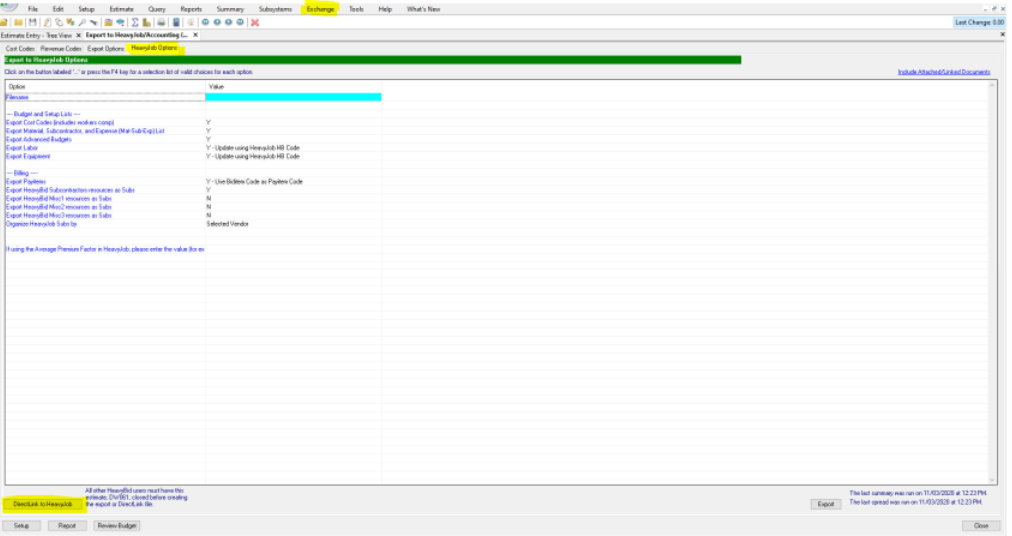Click the pencil-and-page edit toolbar icon

pyautogui.click(x=47, y=22)
